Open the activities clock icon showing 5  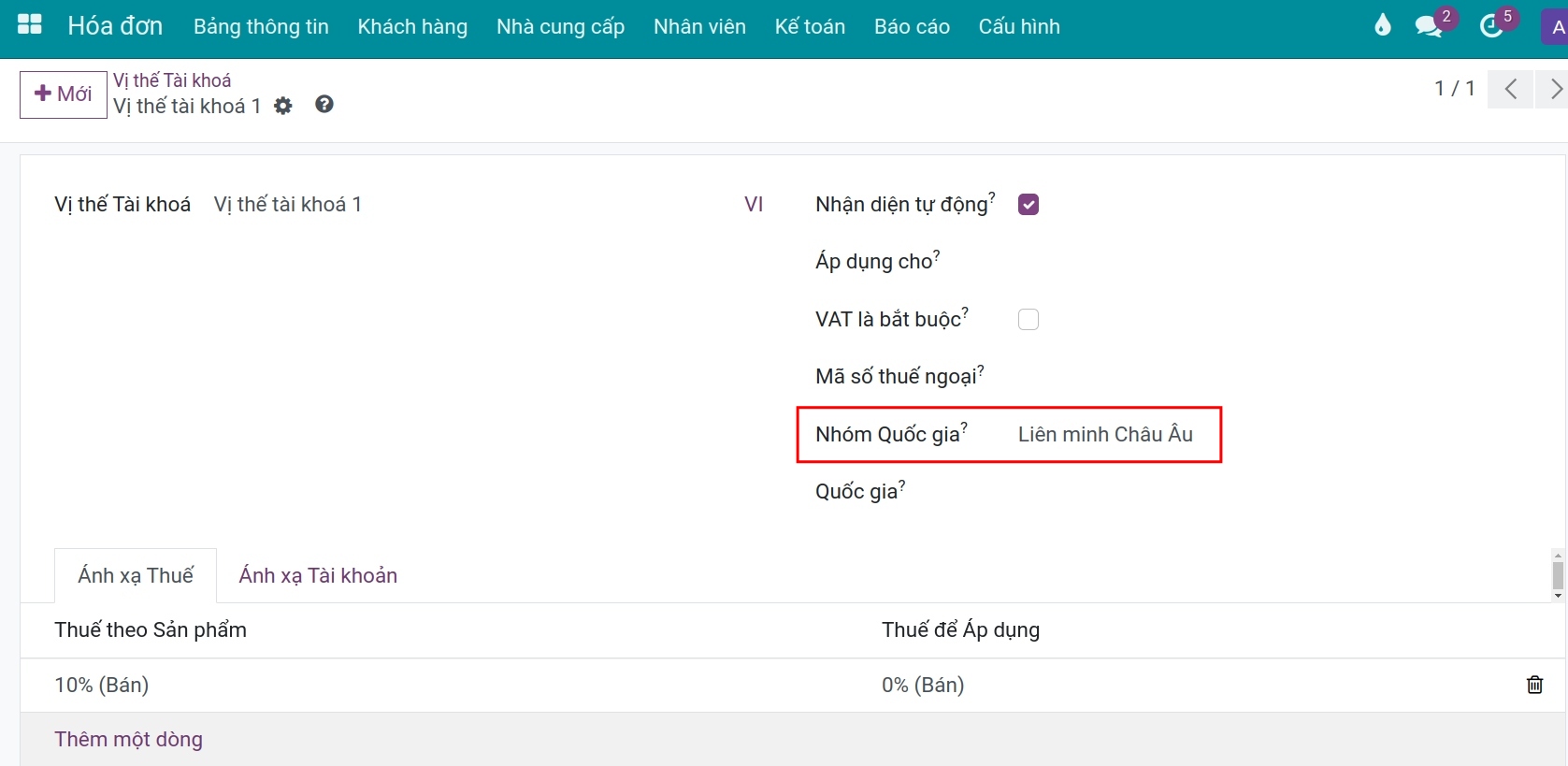pyautogui.click(x=1492, y=25)
